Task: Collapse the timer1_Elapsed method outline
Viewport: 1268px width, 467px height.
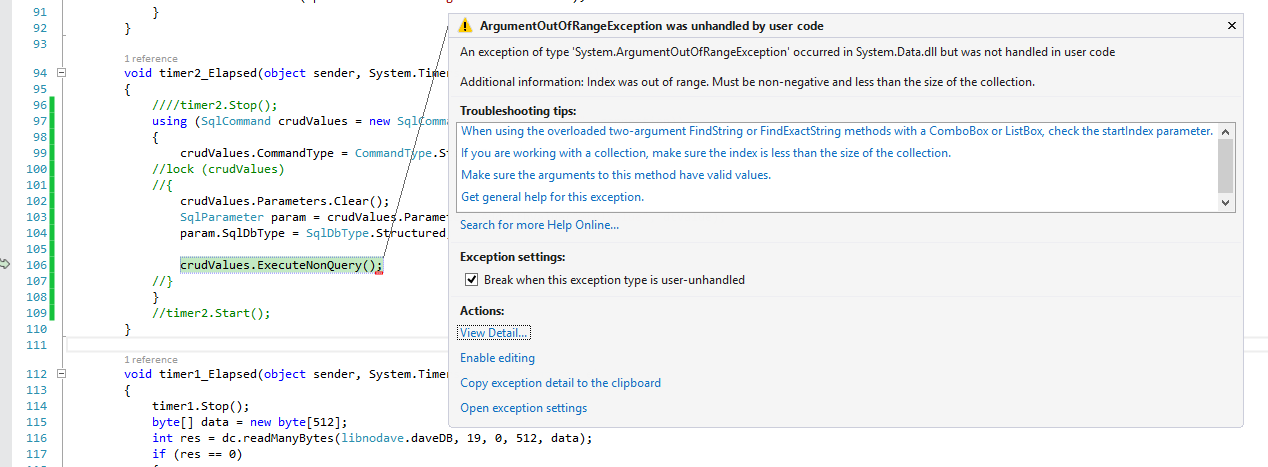Action: click(x=61, y=374)
